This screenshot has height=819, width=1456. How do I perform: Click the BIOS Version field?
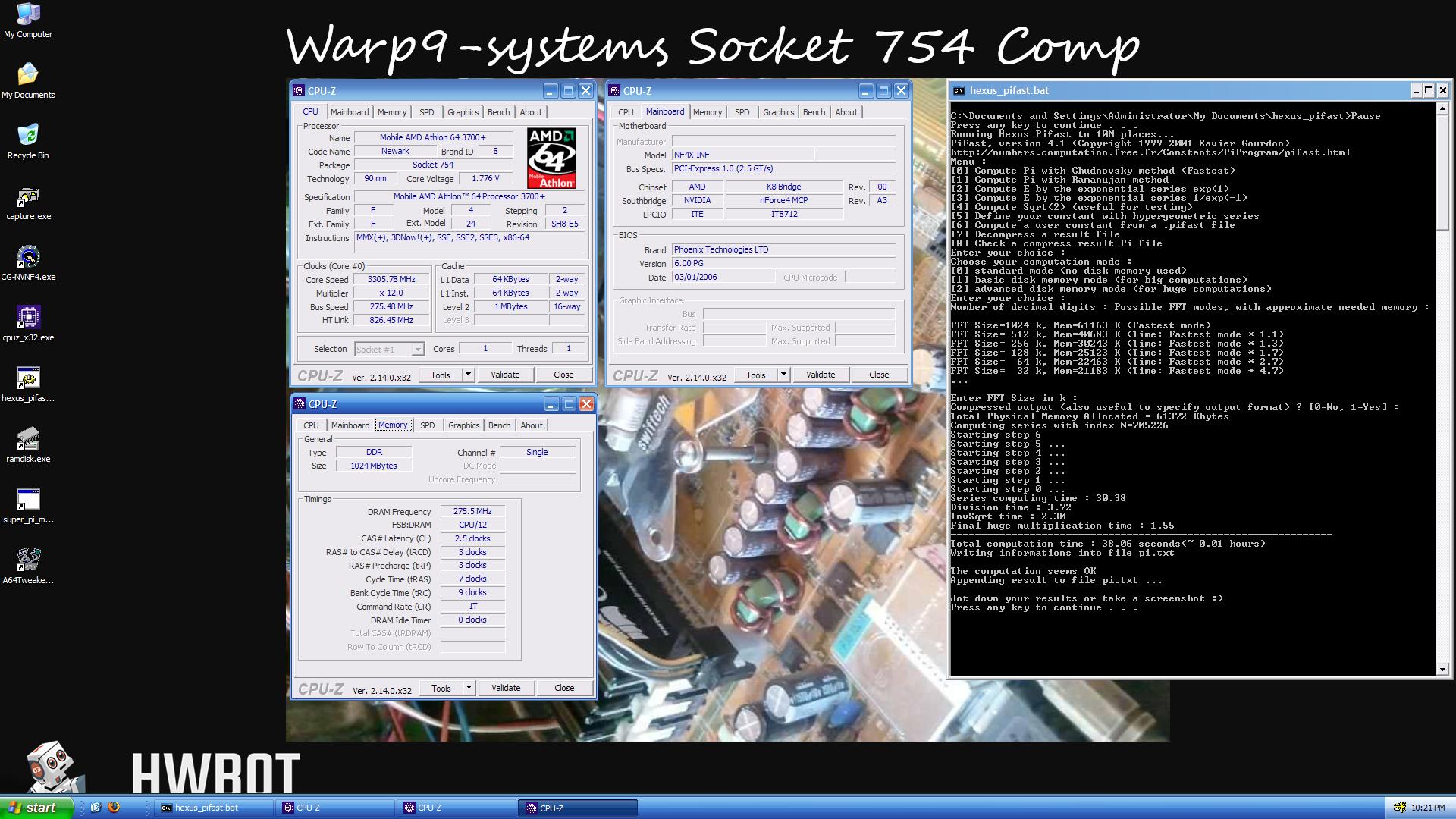coord(783,264)
